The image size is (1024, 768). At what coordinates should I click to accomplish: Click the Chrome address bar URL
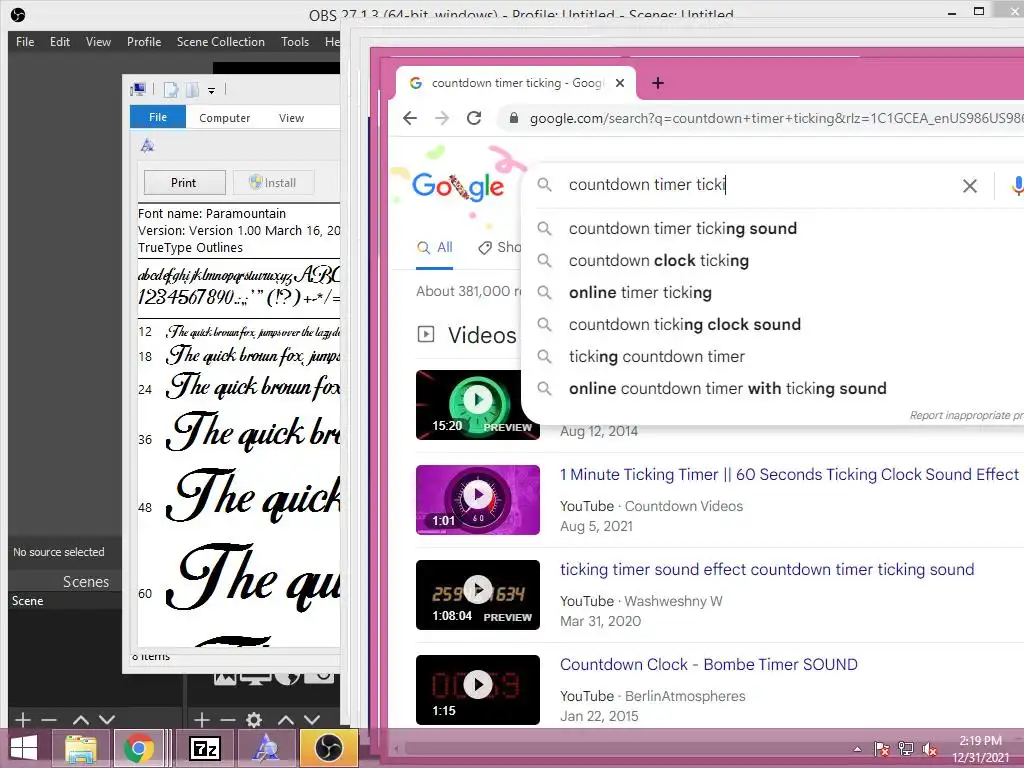776,118
